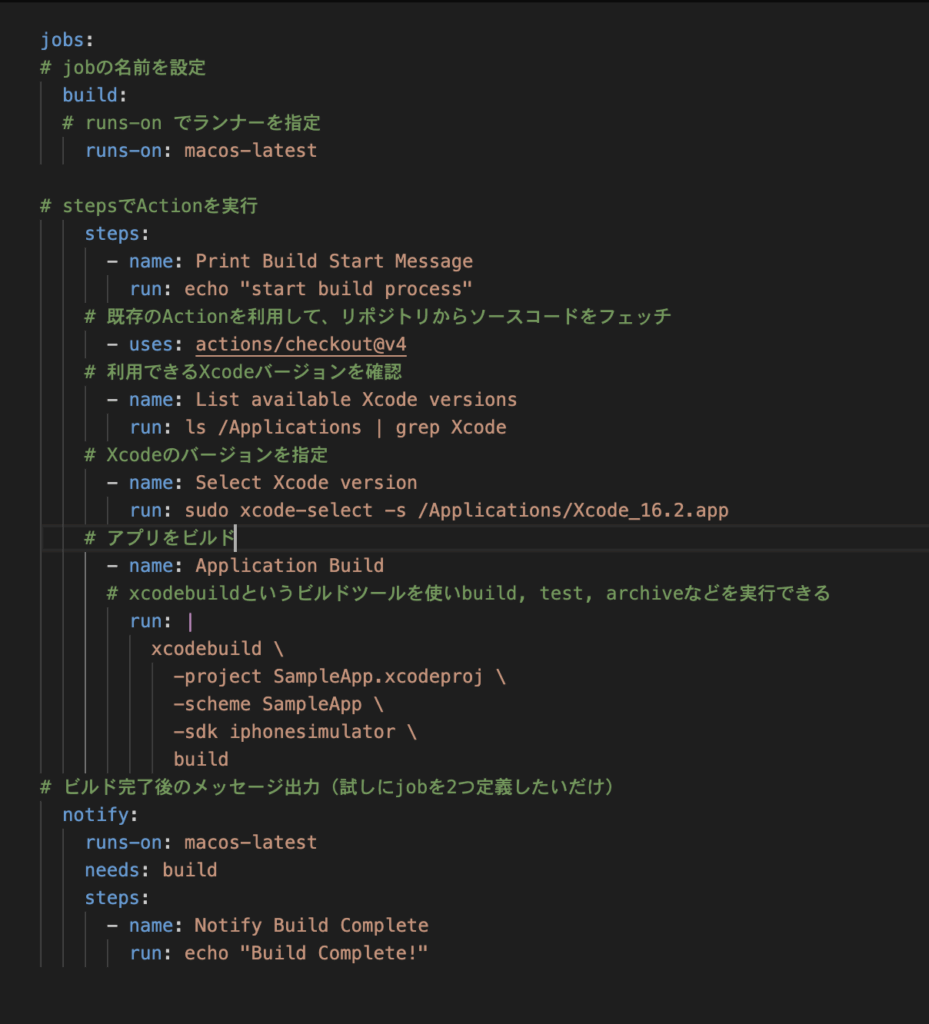Place cursor on "-scheme SampleApp" argument
Viewport: 929px width, 1024px height.
pyautogui.click(x=278, y=704)
